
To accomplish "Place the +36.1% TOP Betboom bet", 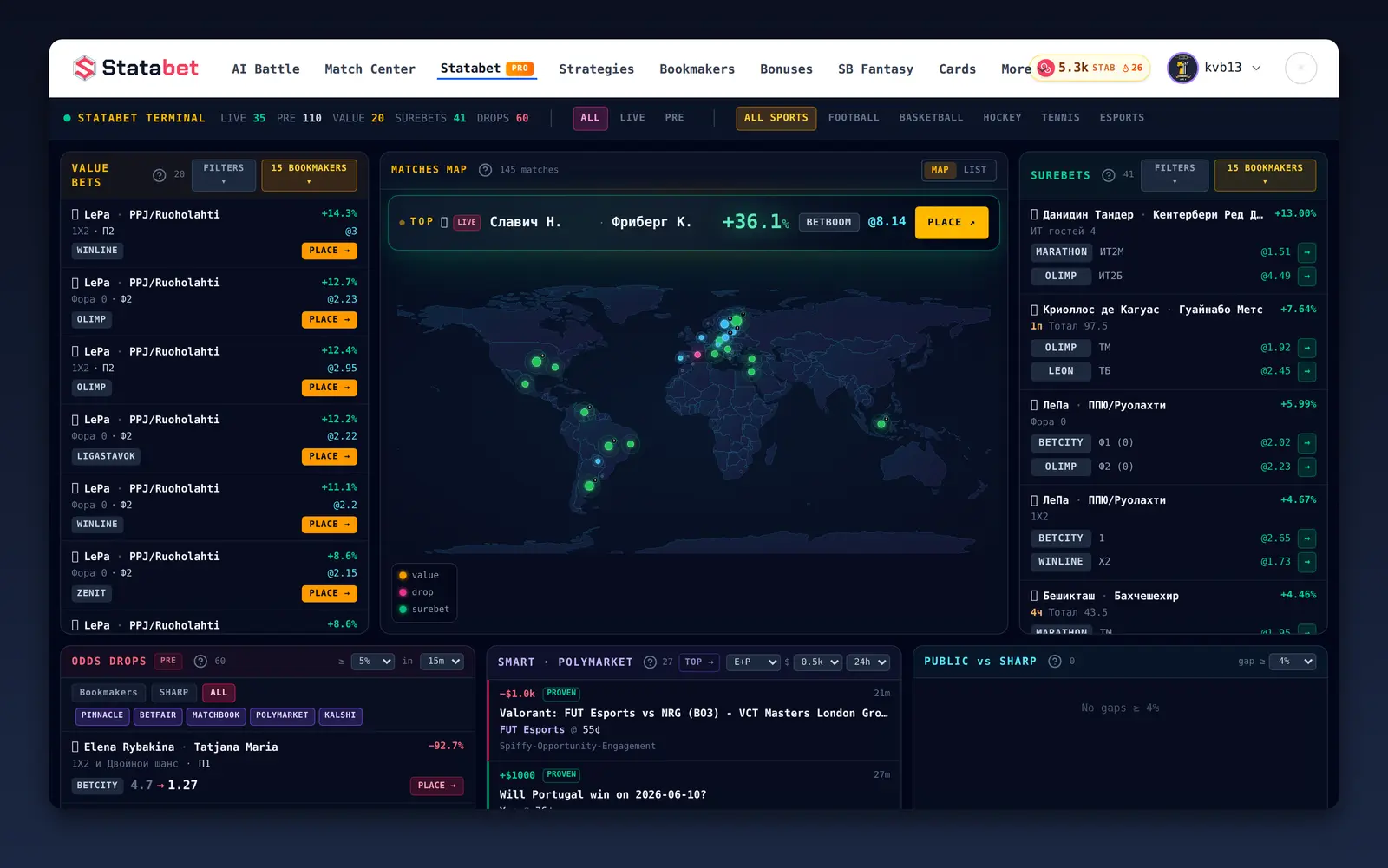I will [952, 223].
